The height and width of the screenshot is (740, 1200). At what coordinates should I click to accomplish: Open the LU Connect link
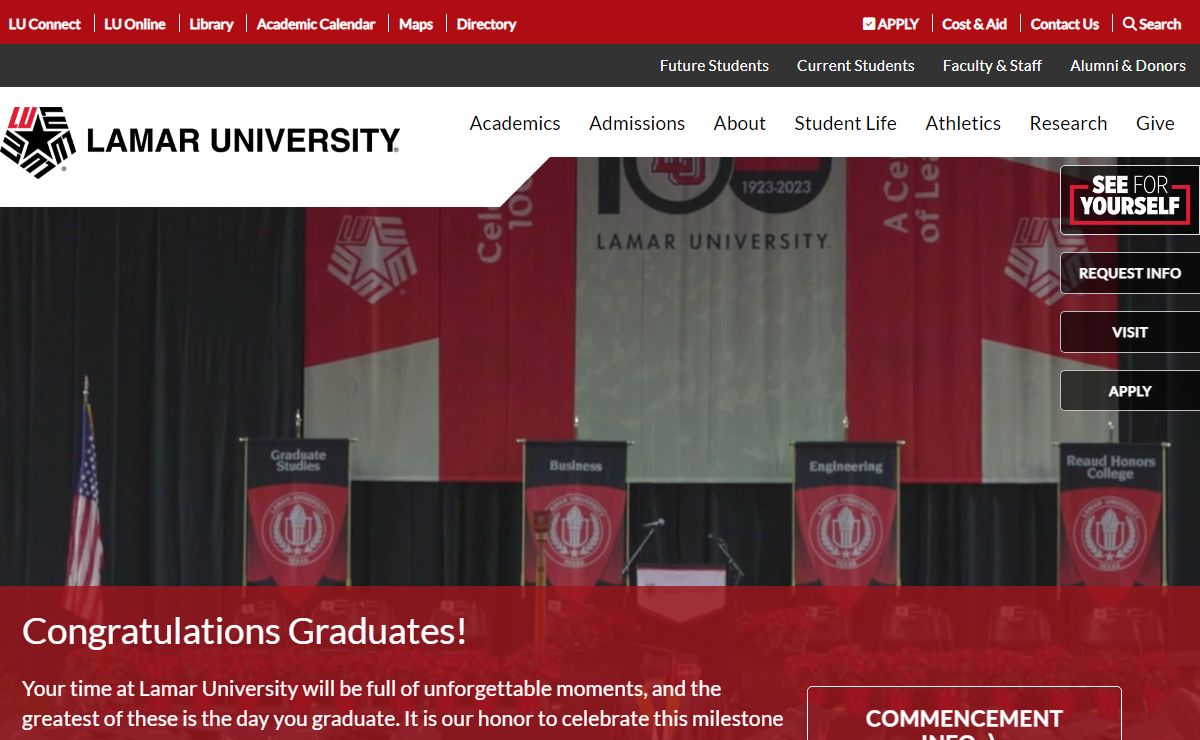click(45, 24)
